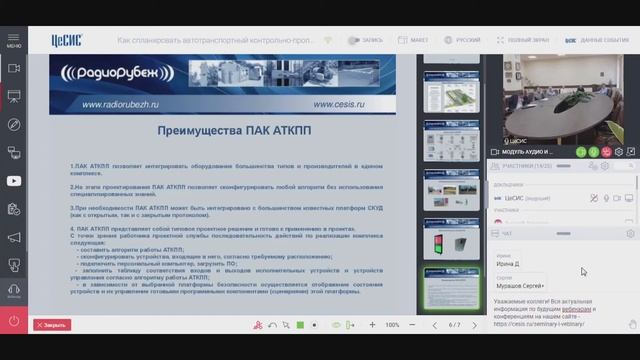This screenshot has width=640, height=360.
Task: Choose the brush thickness dot
Action: click(x=314, y=325)
